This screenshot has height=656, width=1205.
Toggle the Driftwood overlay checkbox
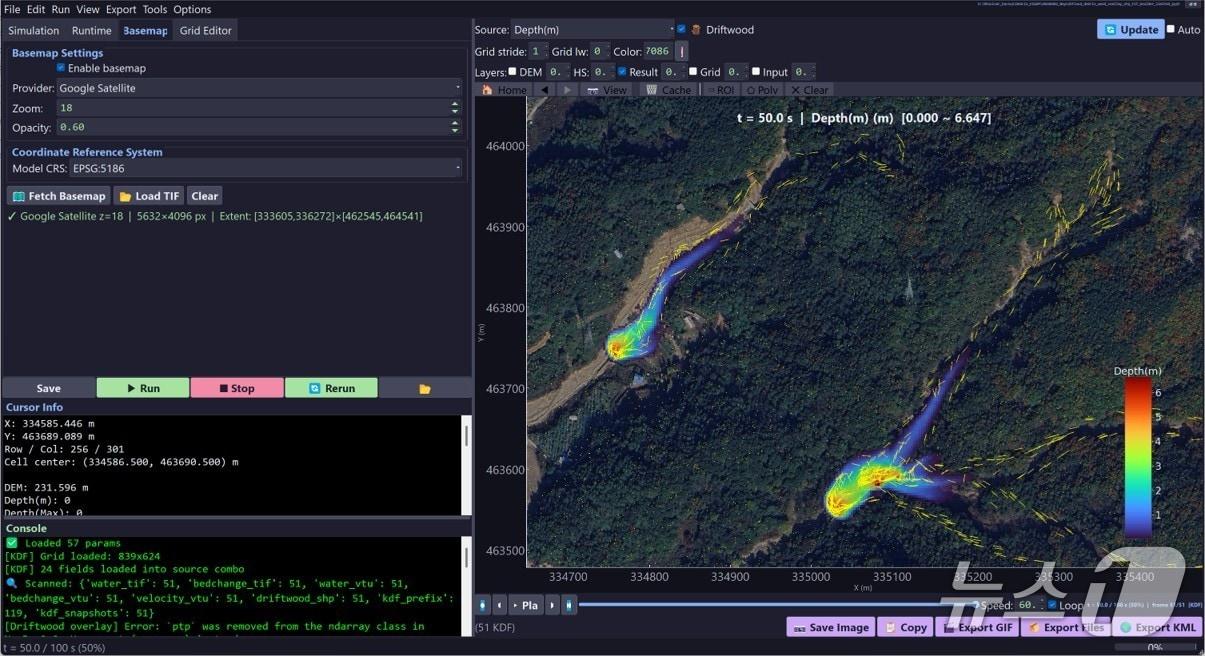tap(682, 30)
